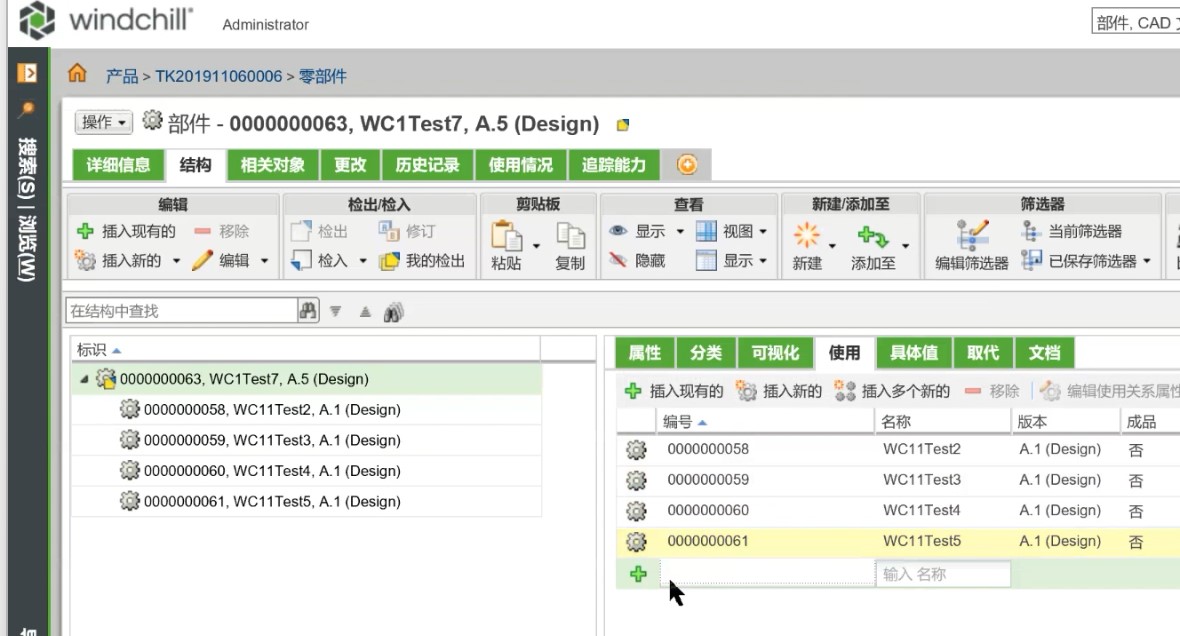Open 编辑筛选器 filter editor
The height and width of the screenshot is (636, 1180).
coord(972,245)
